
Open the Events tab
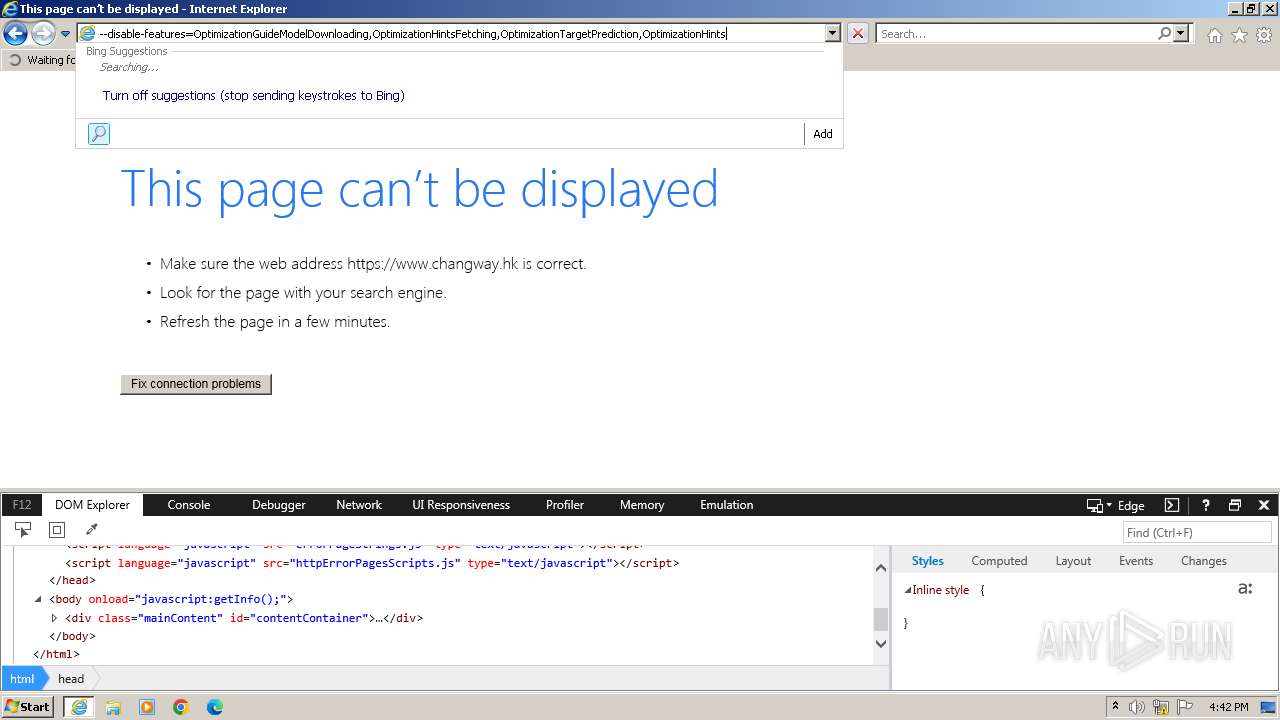point(1136,561)
